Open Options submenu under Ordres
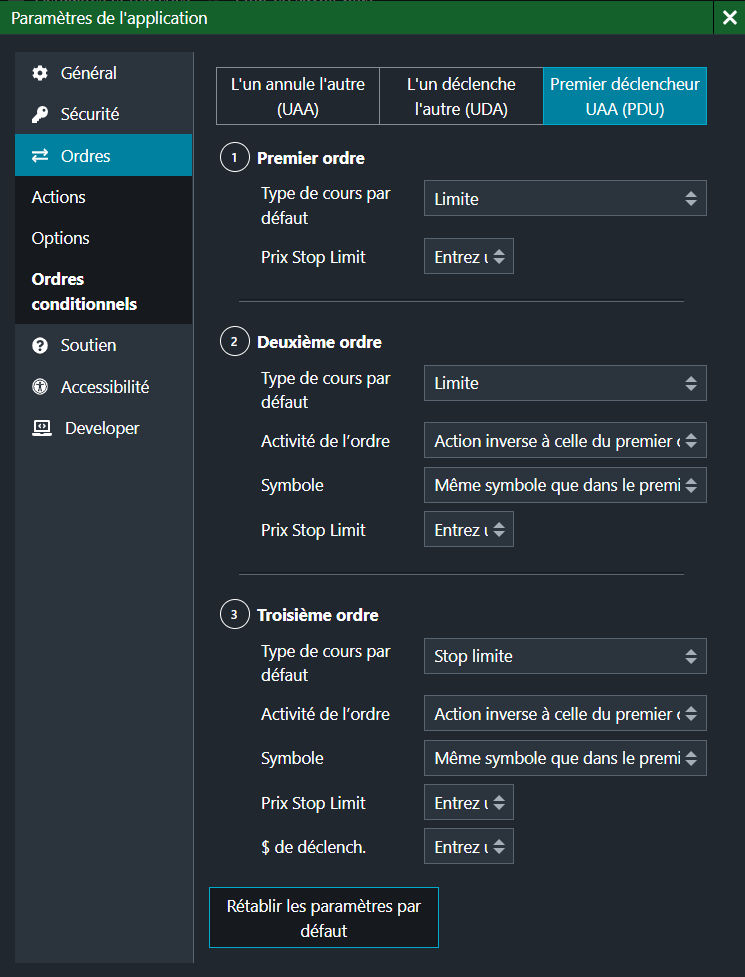 (61, 238)
